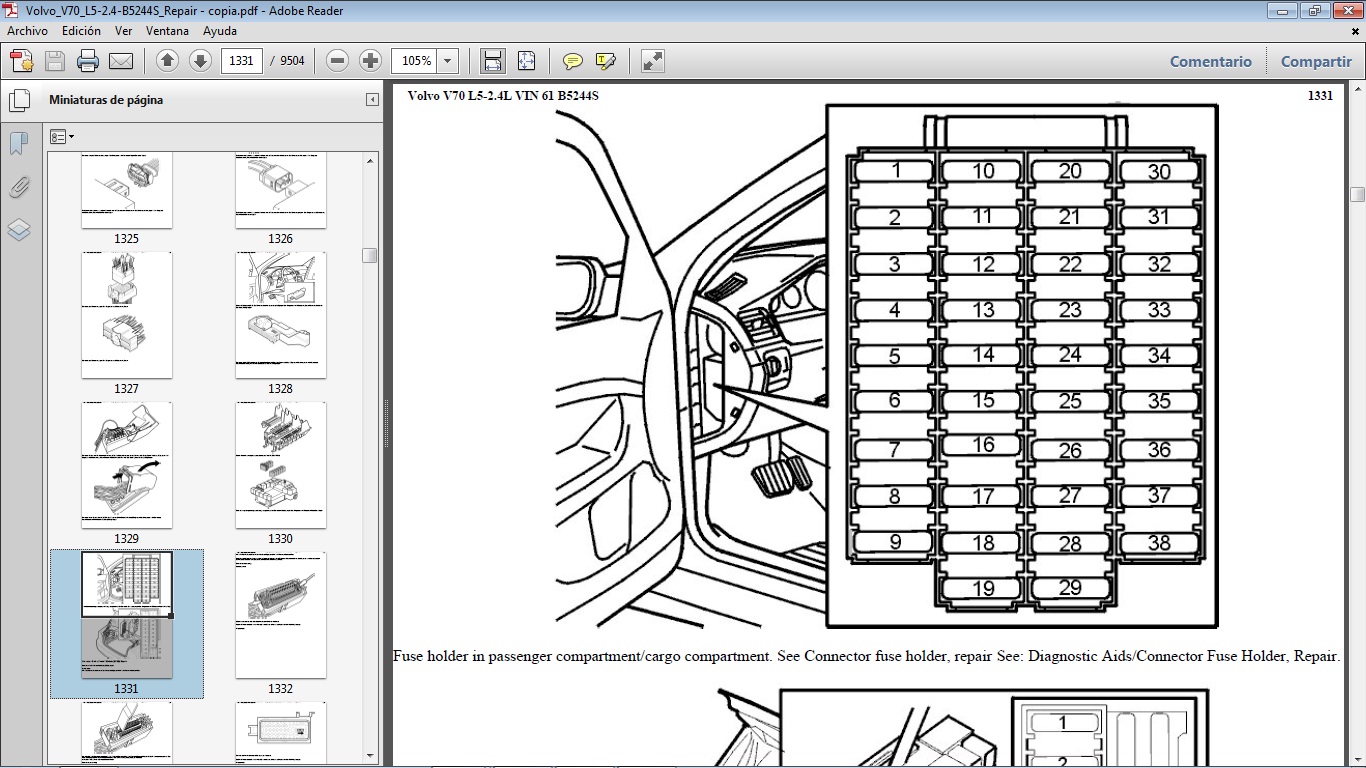Go to the next page arrow
Viewport: 1366px width, 768px height.
[200, 61]
